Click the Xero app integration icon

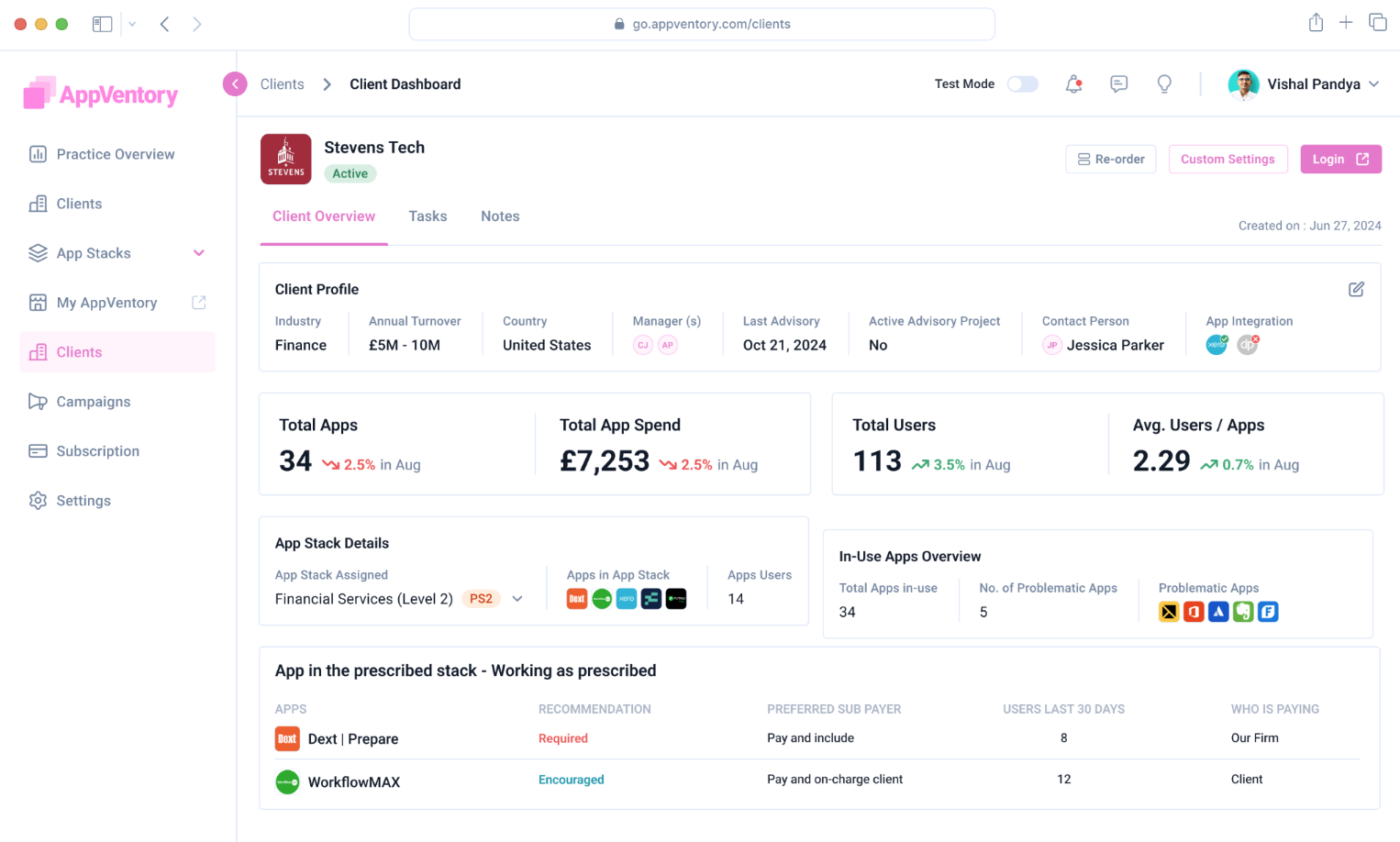tap(1217, 345)
